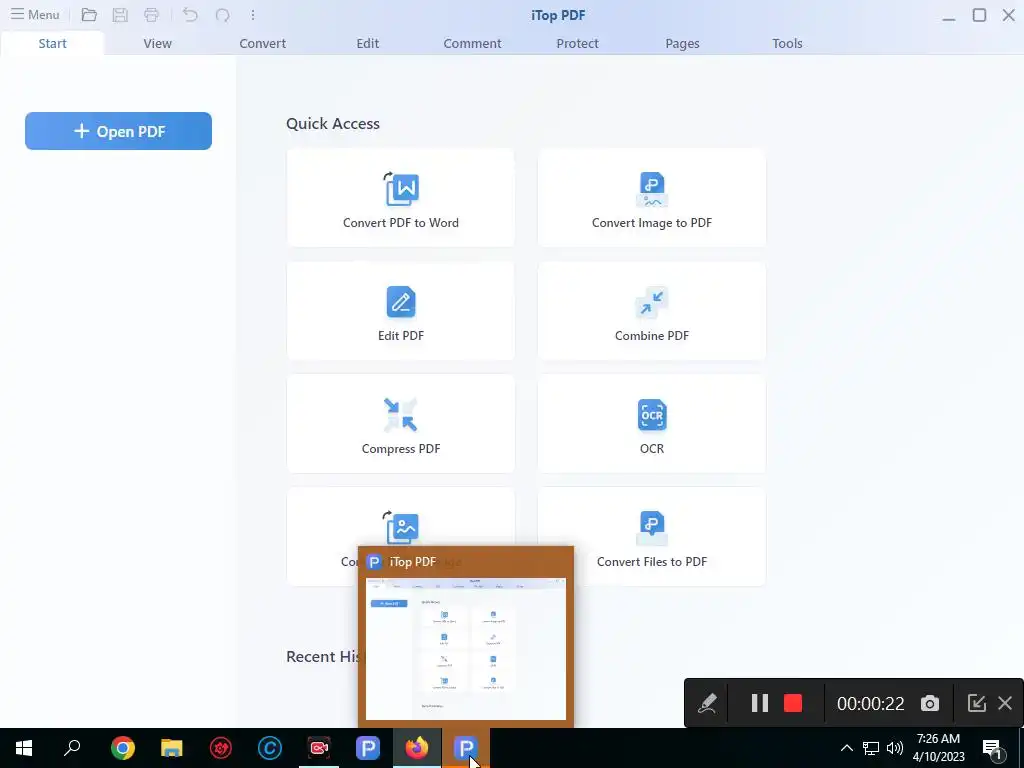The height and width of the screenshot is (768, 1024).
Task: Close the recording control bar
Action: pos(1005,703)
